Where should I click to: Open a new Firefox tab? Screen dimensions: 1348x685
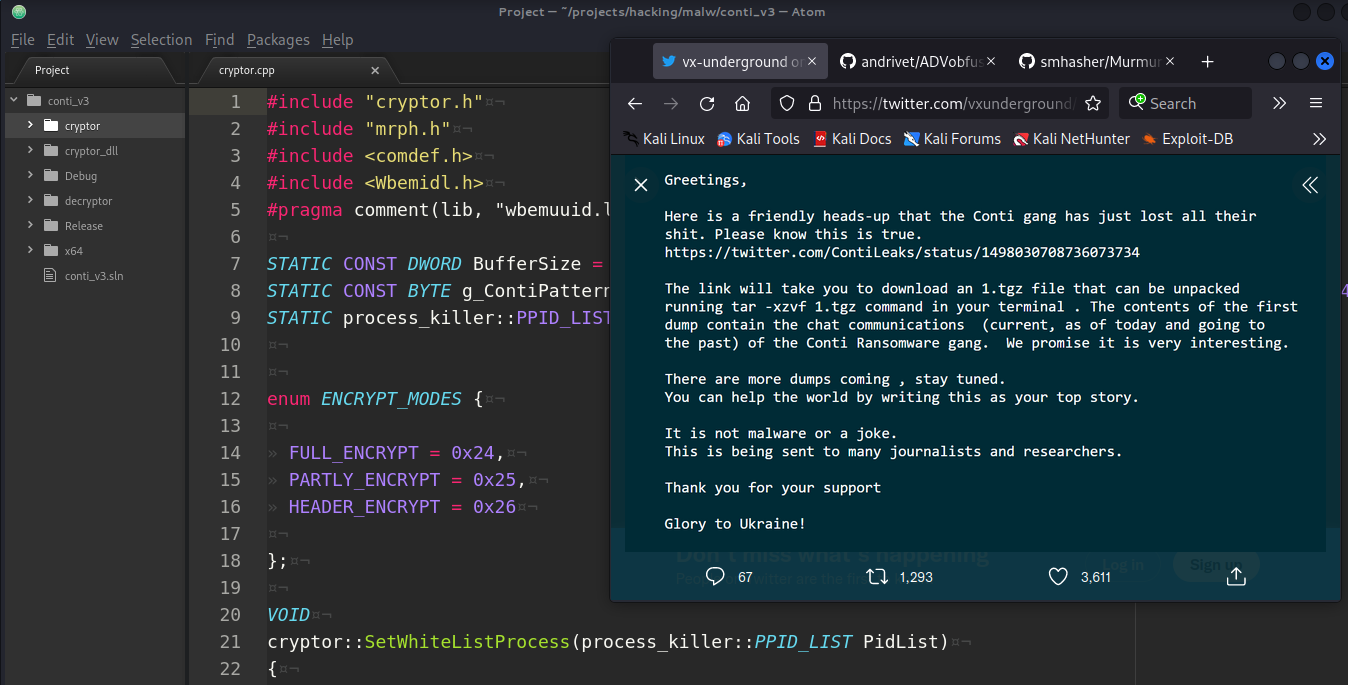(x=1207, y=62)
